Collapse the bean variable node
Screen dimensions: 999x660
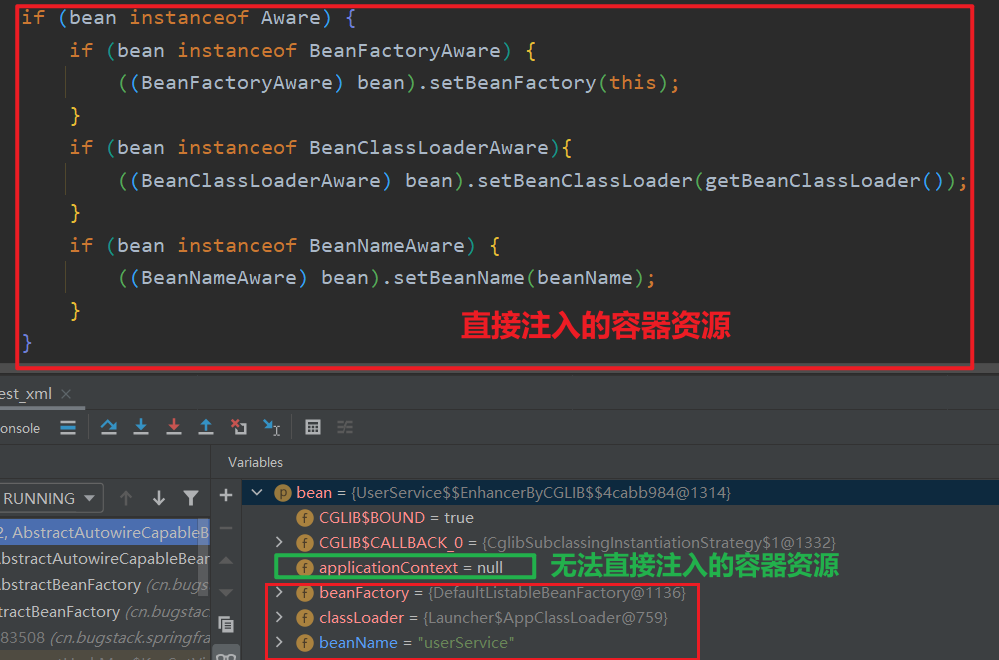tap(258, 493)
